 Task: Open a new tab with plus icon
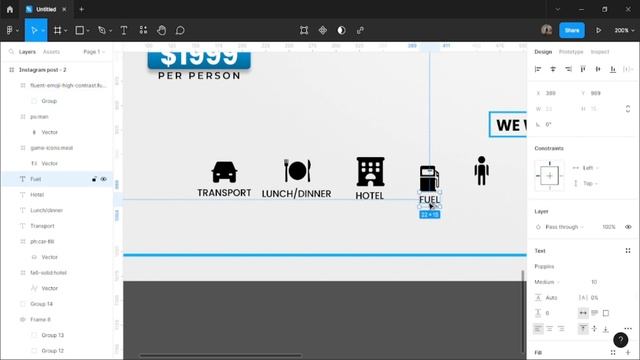click(x=81, y=9)
